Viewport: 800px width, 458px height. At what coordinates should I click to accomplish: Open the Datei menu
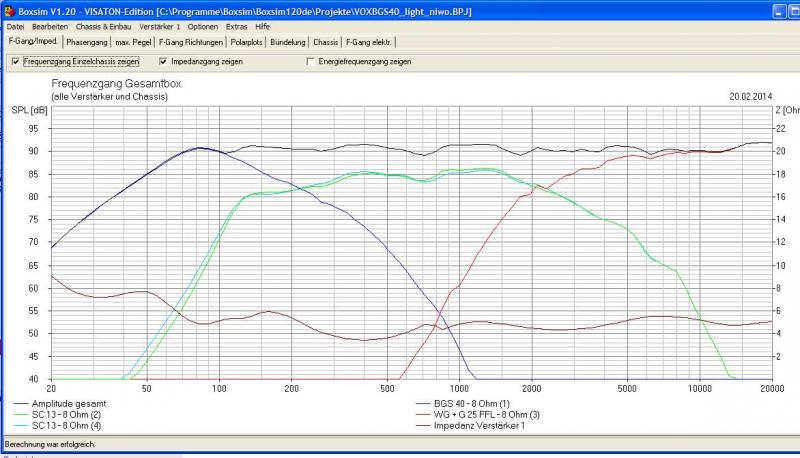pyautogui.click(x=16, y=26)
